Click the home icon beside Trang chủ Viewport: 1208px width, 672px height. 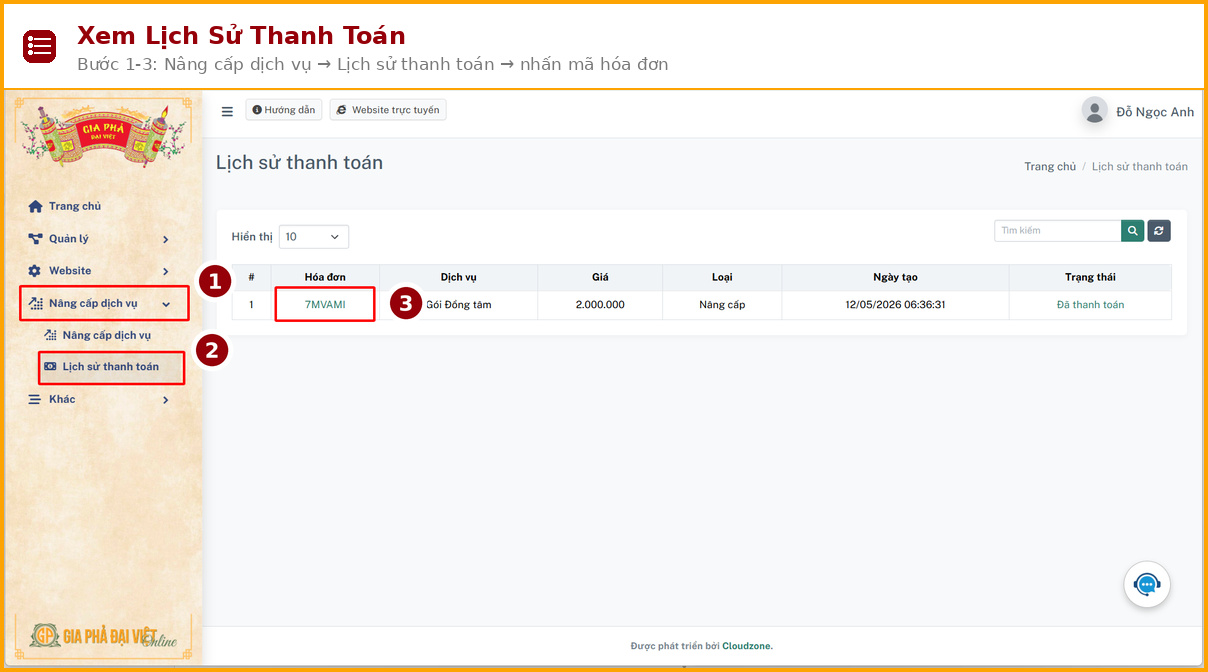click(x=35, y=206)
